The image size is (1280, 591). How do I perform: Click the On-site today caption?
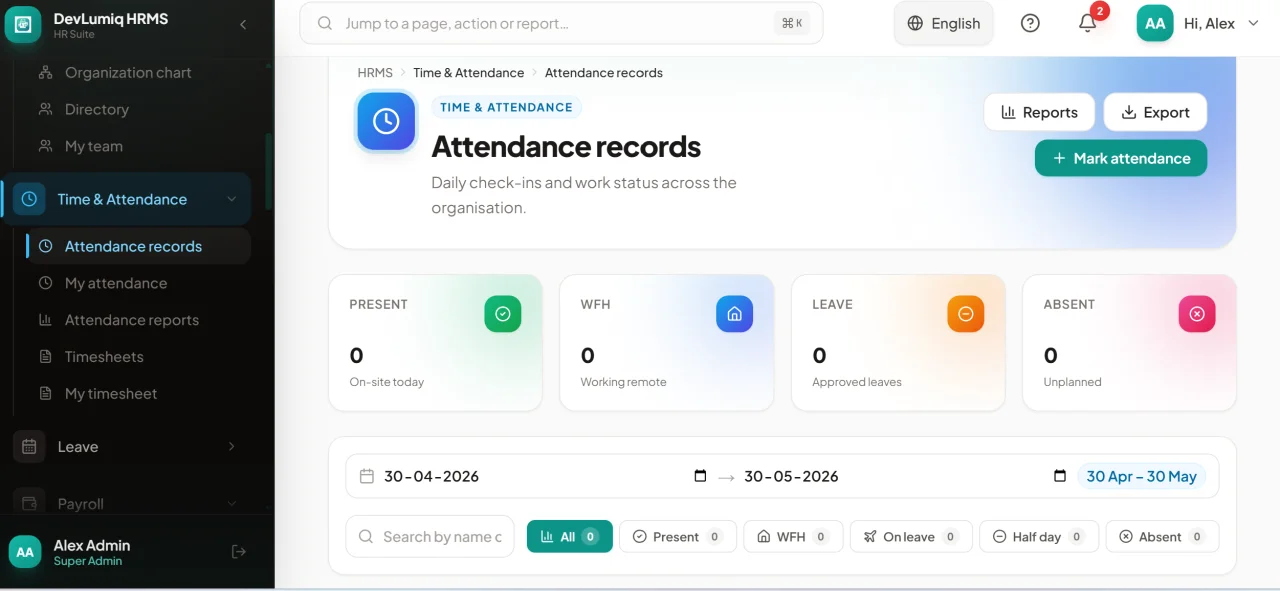(387, 382)
